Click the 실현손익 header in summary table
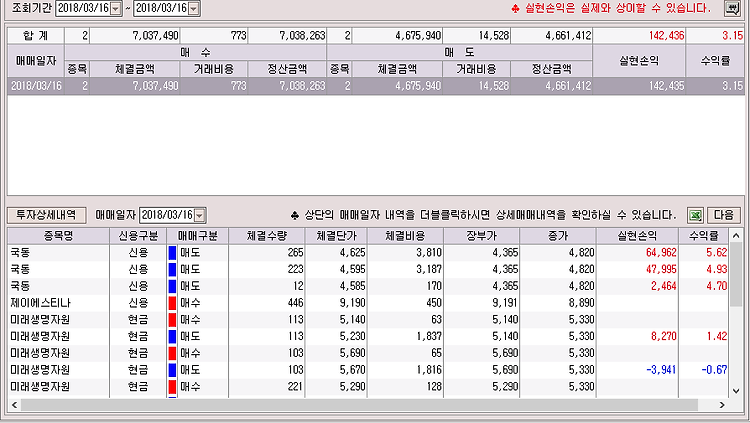The image size is (750, 423). (639, 61)
